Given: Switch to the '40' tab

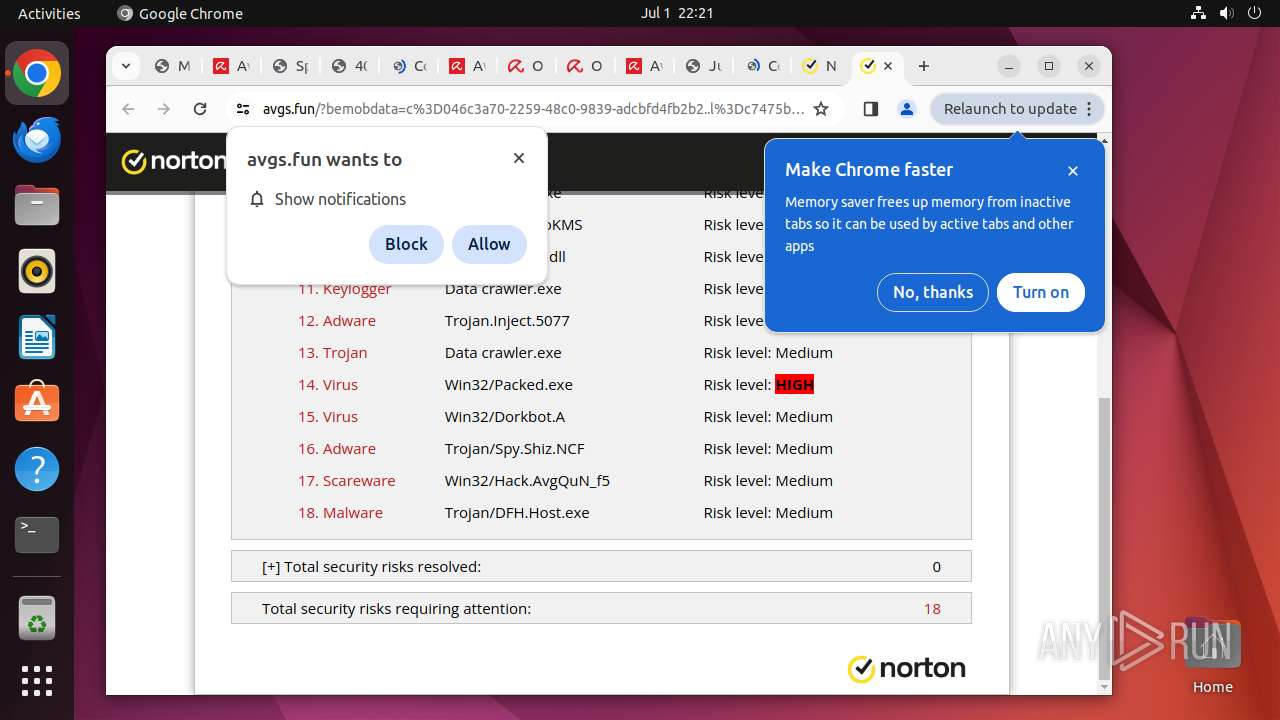Looking at the screenshot, I should point(349,66).
